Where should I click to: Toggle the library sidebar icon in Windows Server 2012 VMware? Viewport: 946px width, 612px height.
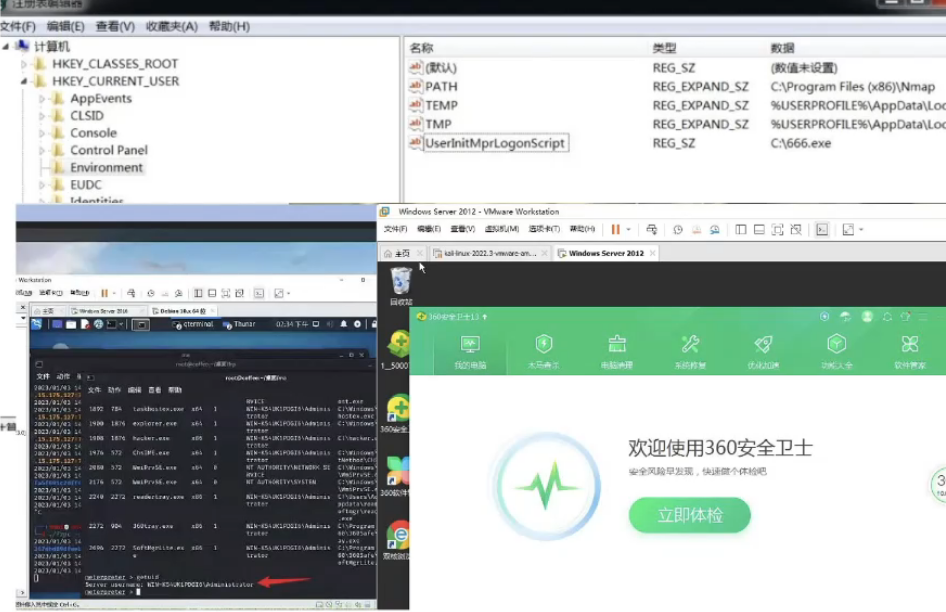[741, 229]
